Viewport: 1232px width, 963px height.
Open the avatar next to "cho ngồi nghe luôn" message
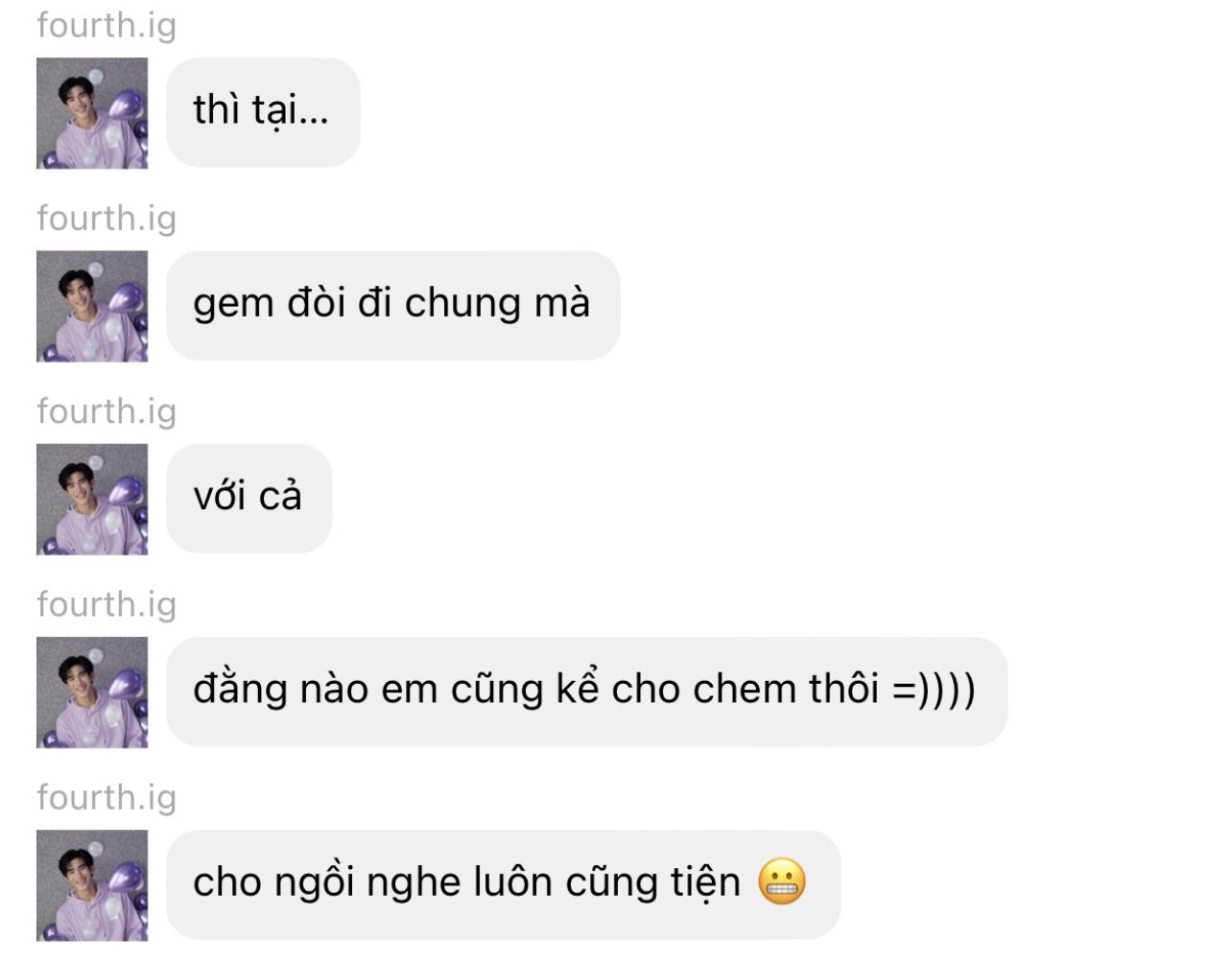point(92,885)
